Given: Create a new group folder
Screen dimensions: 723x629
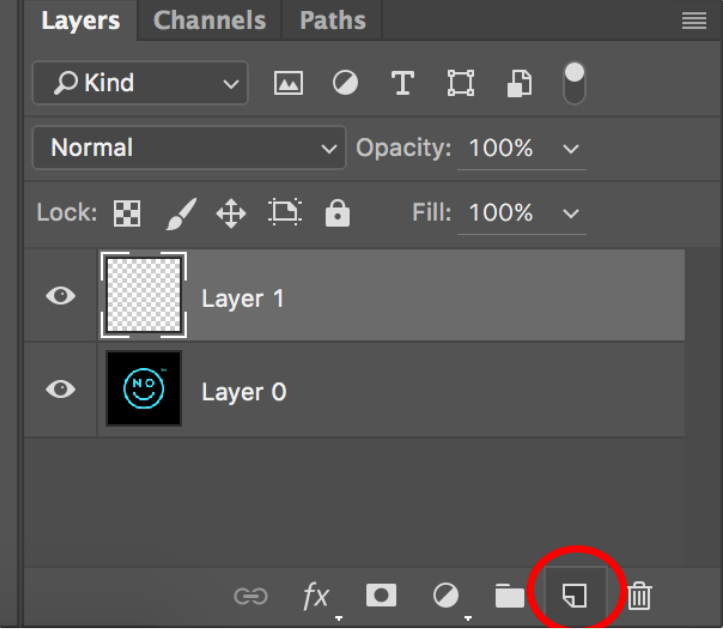Looking at the screenshot, I should [x=510, y=596].
